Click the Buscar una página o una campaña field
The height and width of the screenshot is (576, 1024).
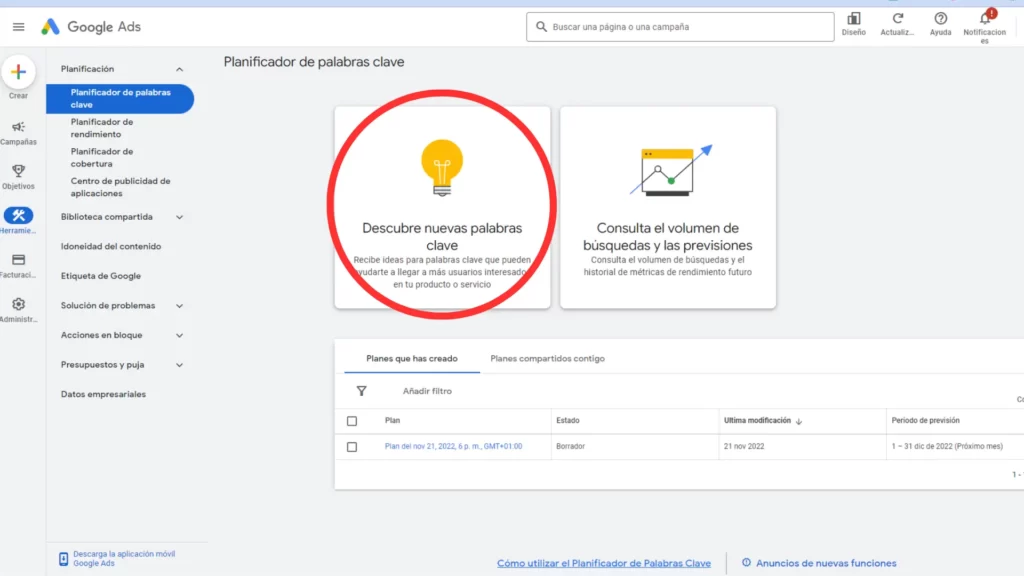(680, 26)
